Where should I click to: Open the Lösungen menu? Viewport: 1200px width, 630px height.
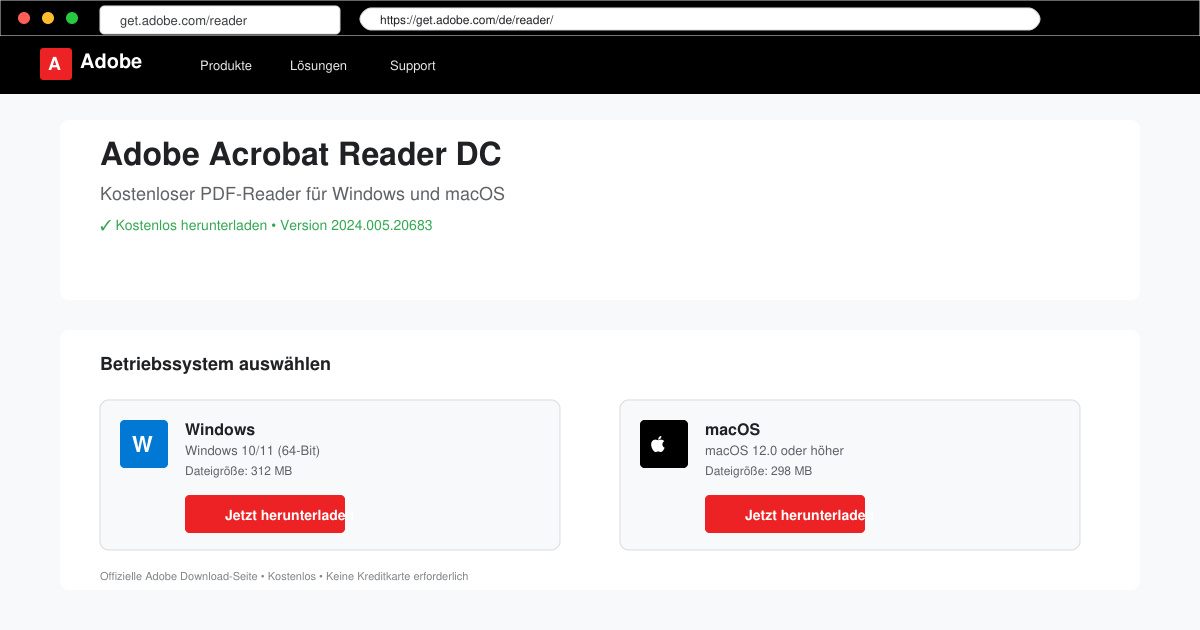pos(318,66)
